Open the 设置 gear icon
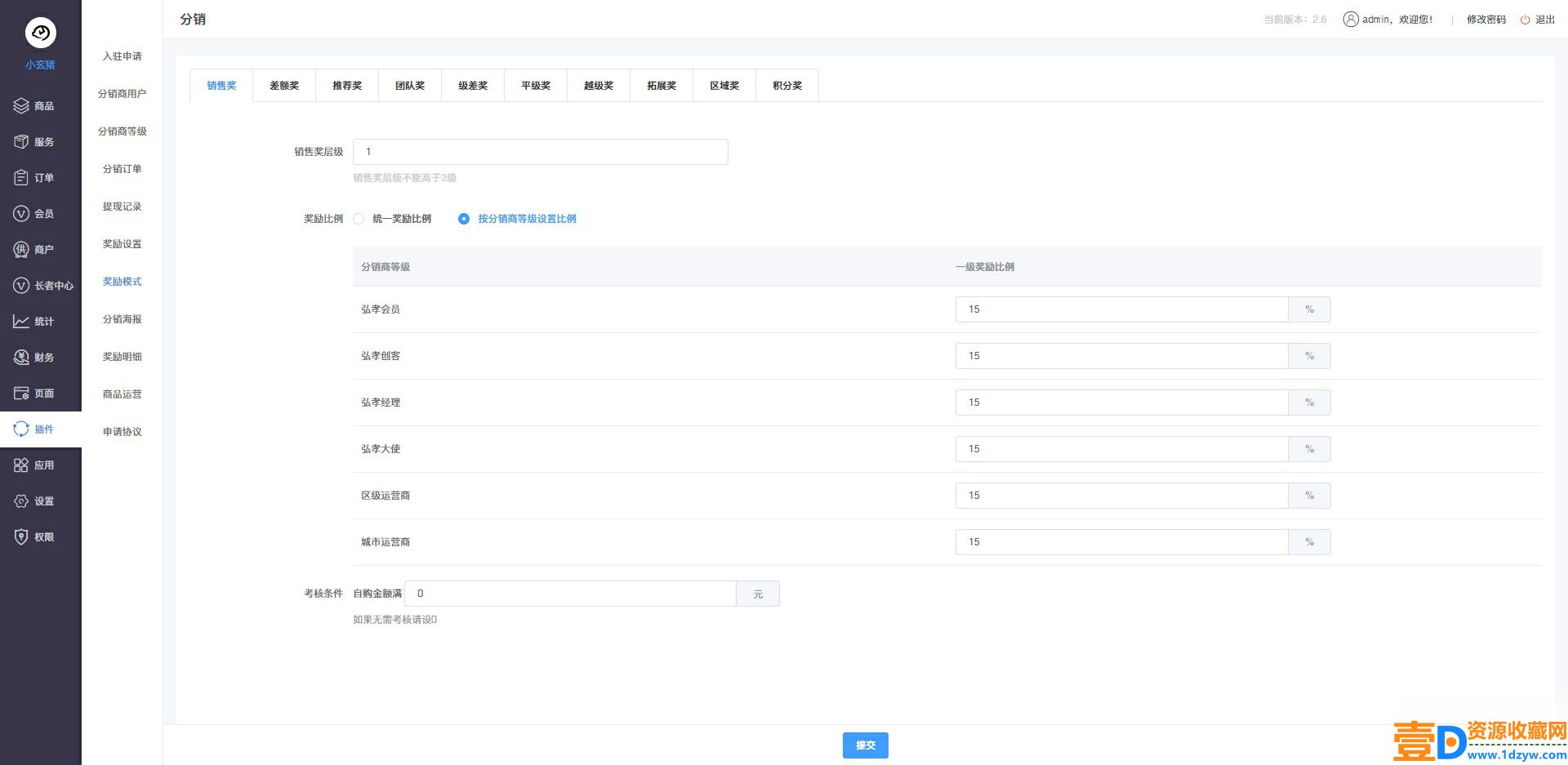This screenshot has width=1568, height=765. pos(21,500)
